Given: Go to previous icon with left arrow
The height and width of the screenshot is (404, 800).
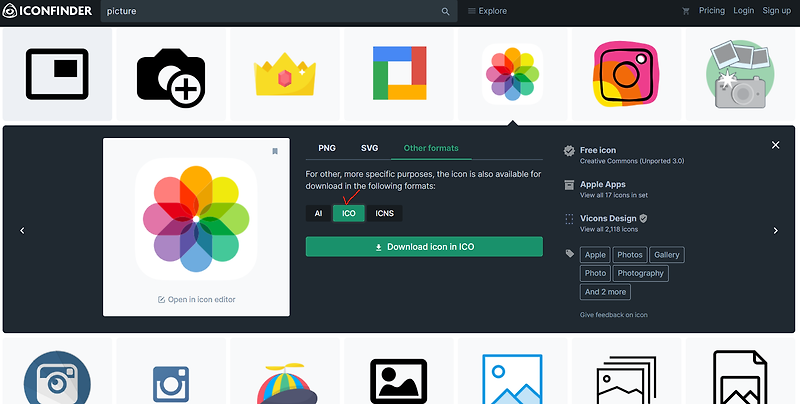Looking at the screenshot, I should [22, 231].
